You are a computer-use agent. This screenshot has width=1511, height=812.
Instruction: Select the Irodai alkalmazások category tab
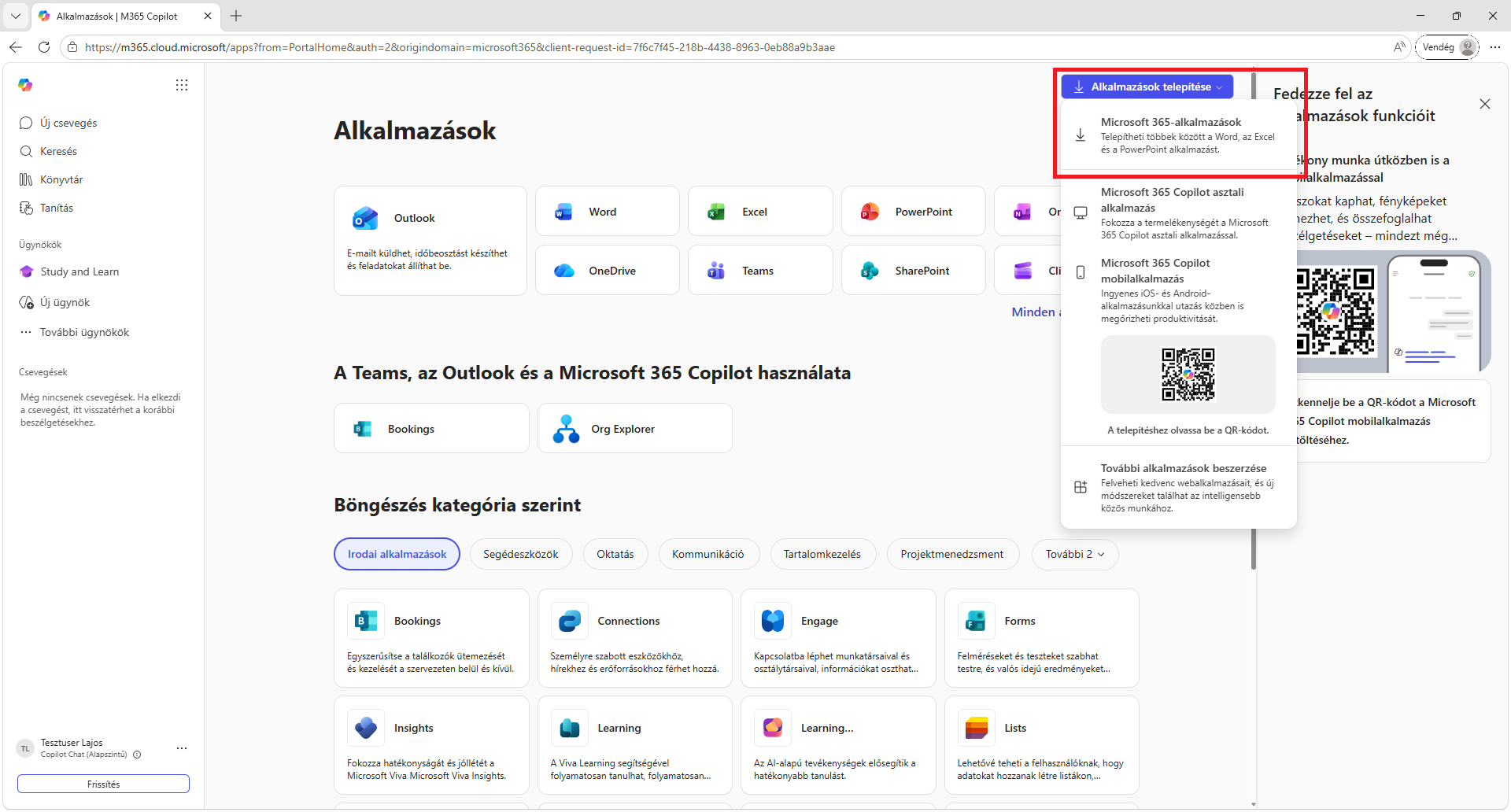point(397,554)
